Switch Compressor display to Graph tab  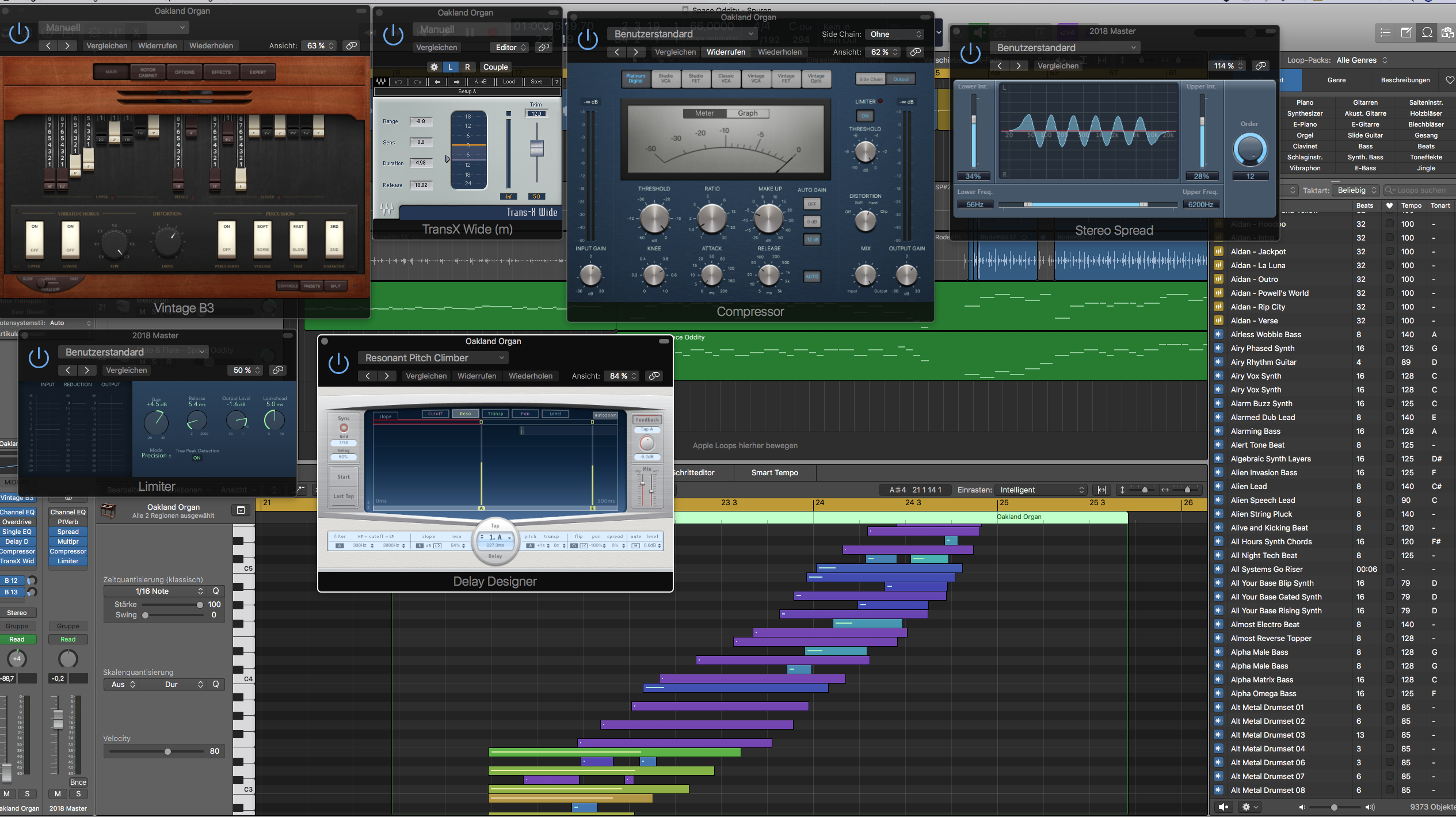(x=748, y=113)
